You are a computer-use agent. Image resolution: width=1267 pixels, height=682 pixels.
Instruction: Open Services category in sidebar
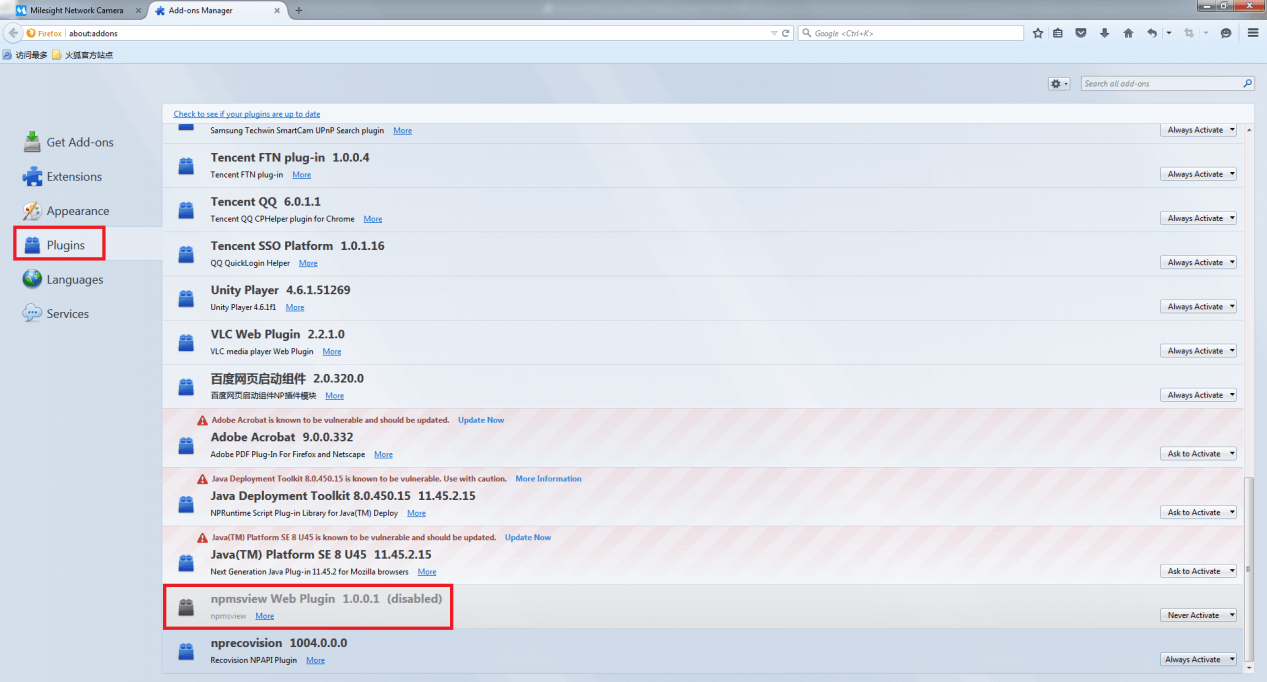pos(68,314)
